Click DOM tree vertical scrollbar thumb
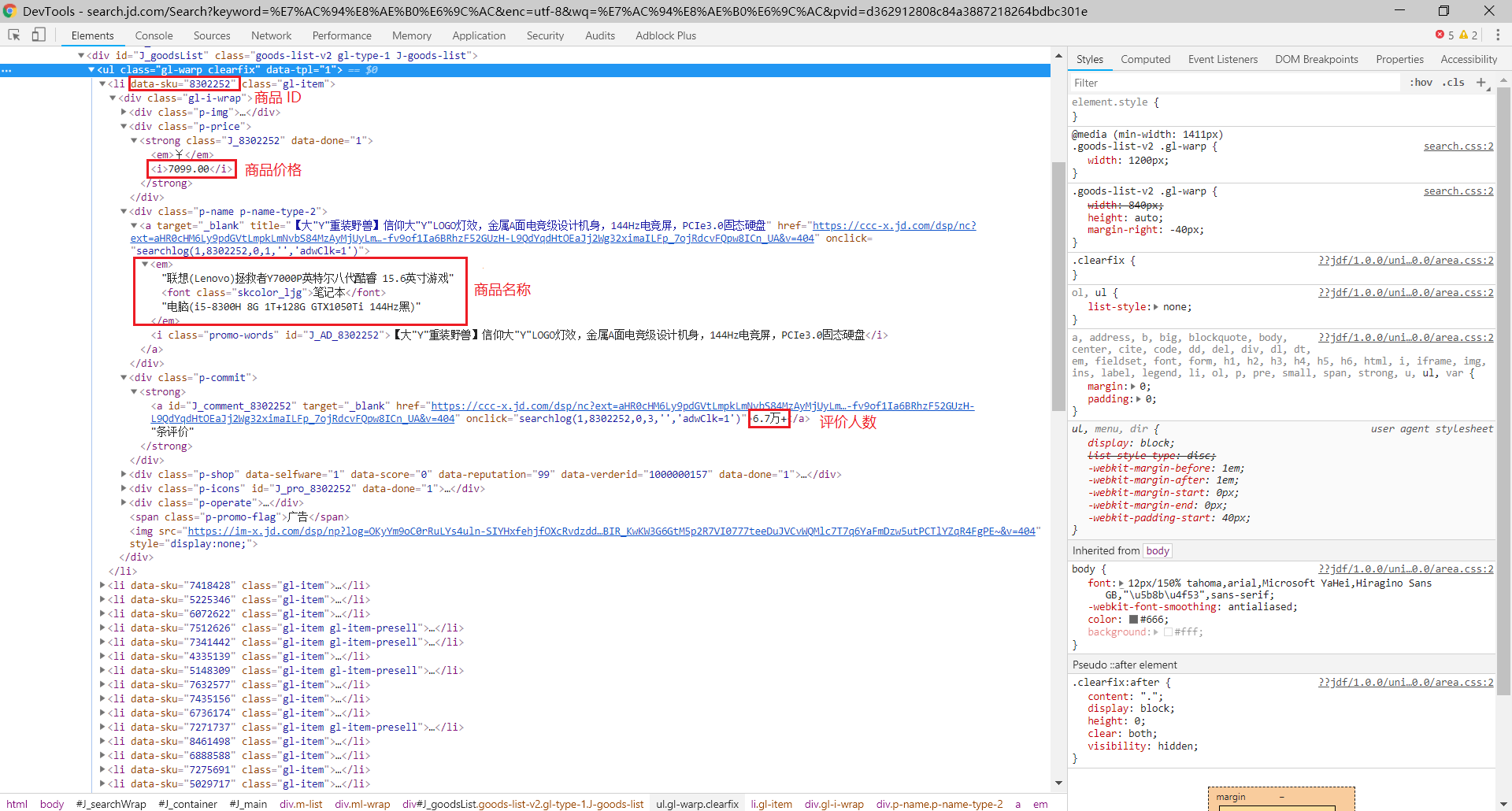This screenshot has height=811, width=1512. [x=1058, y=285]
